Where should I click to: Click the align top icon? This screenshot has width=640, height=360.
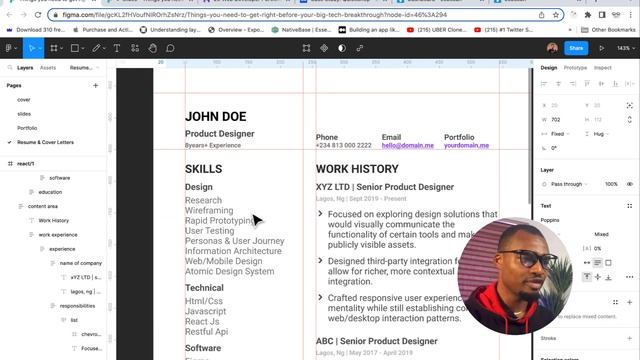587,84
